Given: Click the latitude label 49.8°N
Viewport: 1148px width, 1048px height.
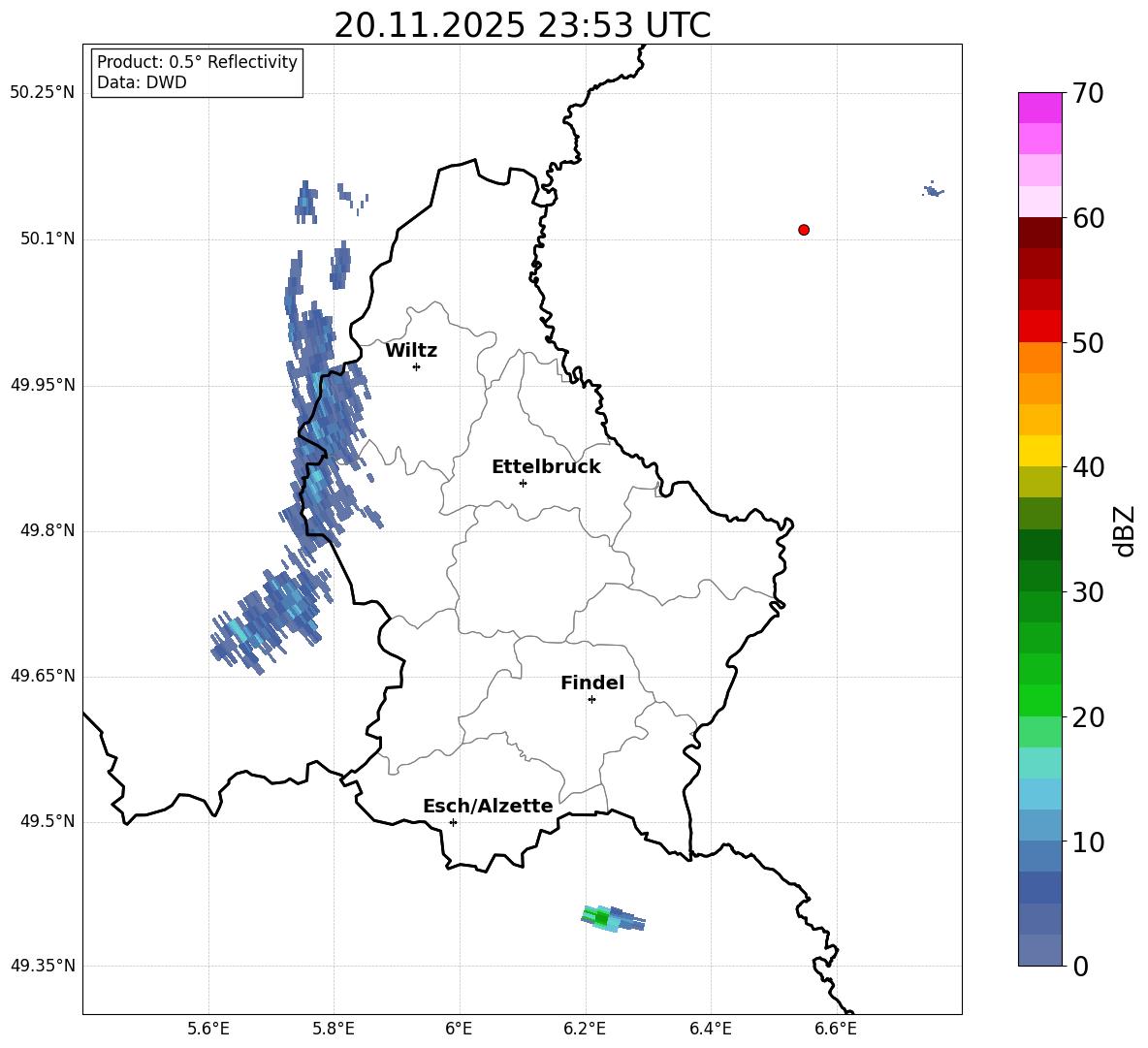Looking at the screenshot, I should tap(48, 530).
